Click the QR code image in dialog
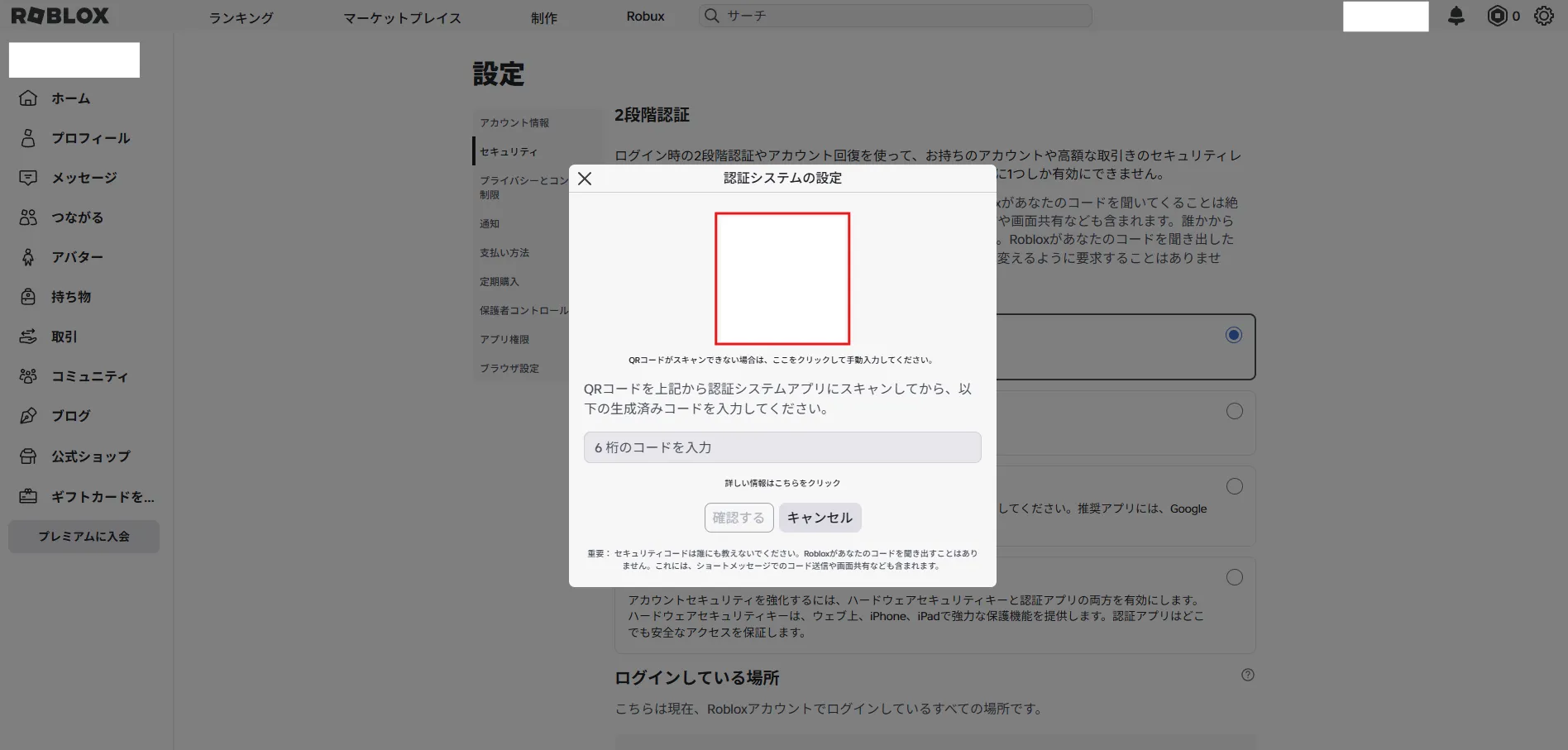 tap(782, 279)
